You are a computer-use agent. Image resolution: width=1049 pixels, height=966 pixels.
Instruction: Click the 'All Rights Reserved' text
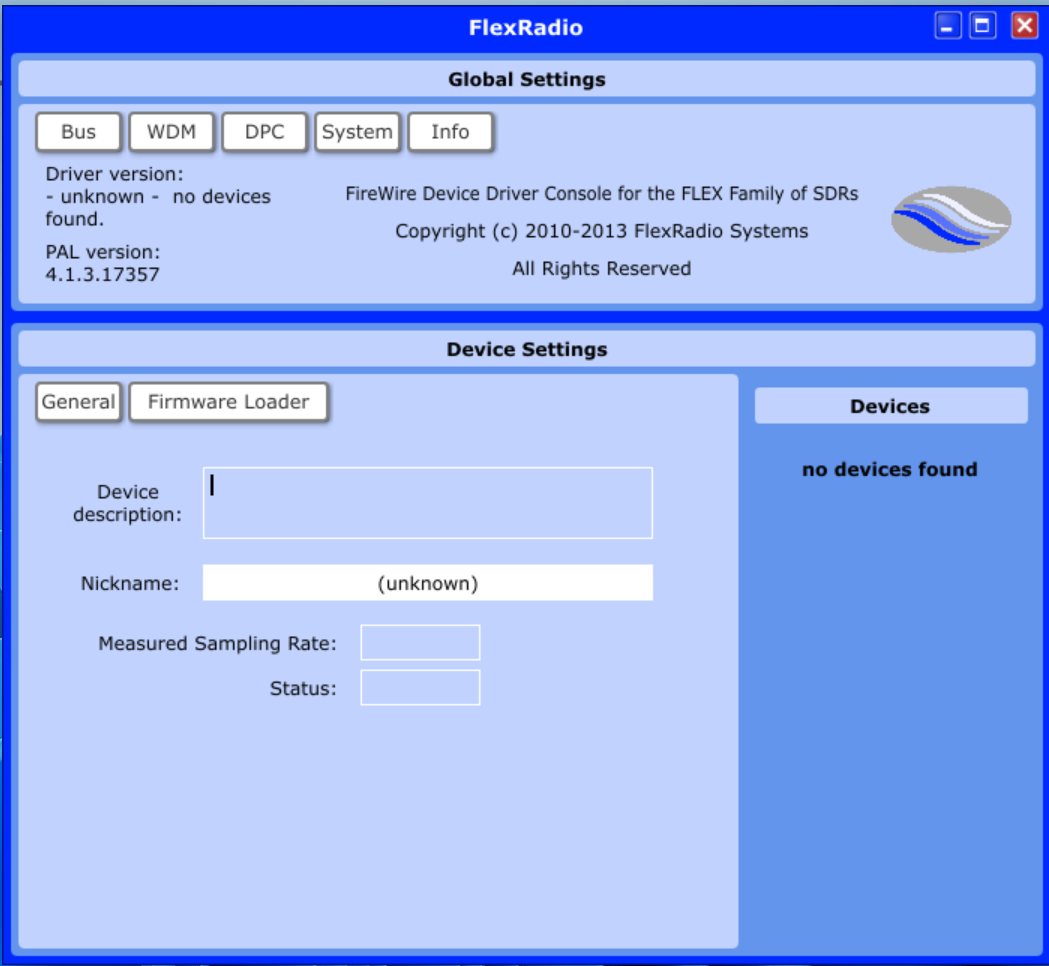[601, 268]
